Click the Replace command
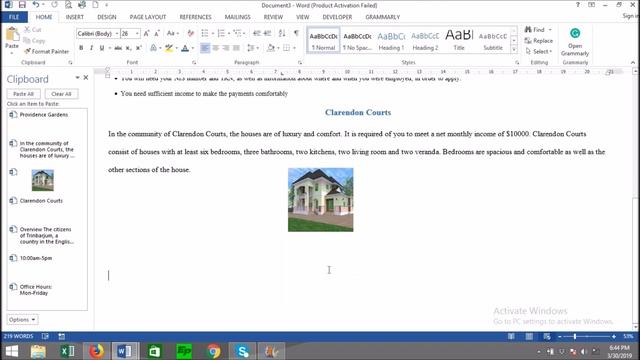 point(539,41)
